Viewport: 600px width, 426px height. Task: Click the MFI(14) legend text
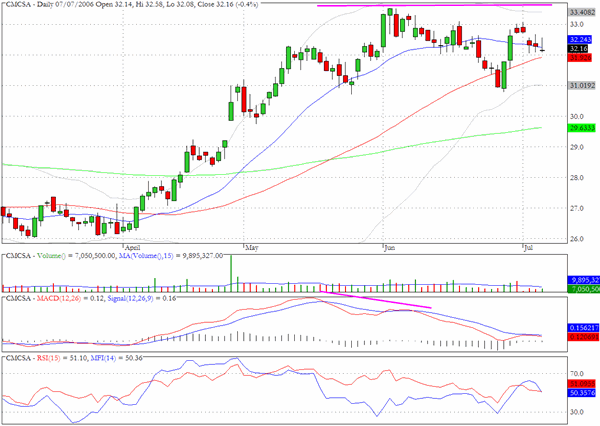pos(103,358)
